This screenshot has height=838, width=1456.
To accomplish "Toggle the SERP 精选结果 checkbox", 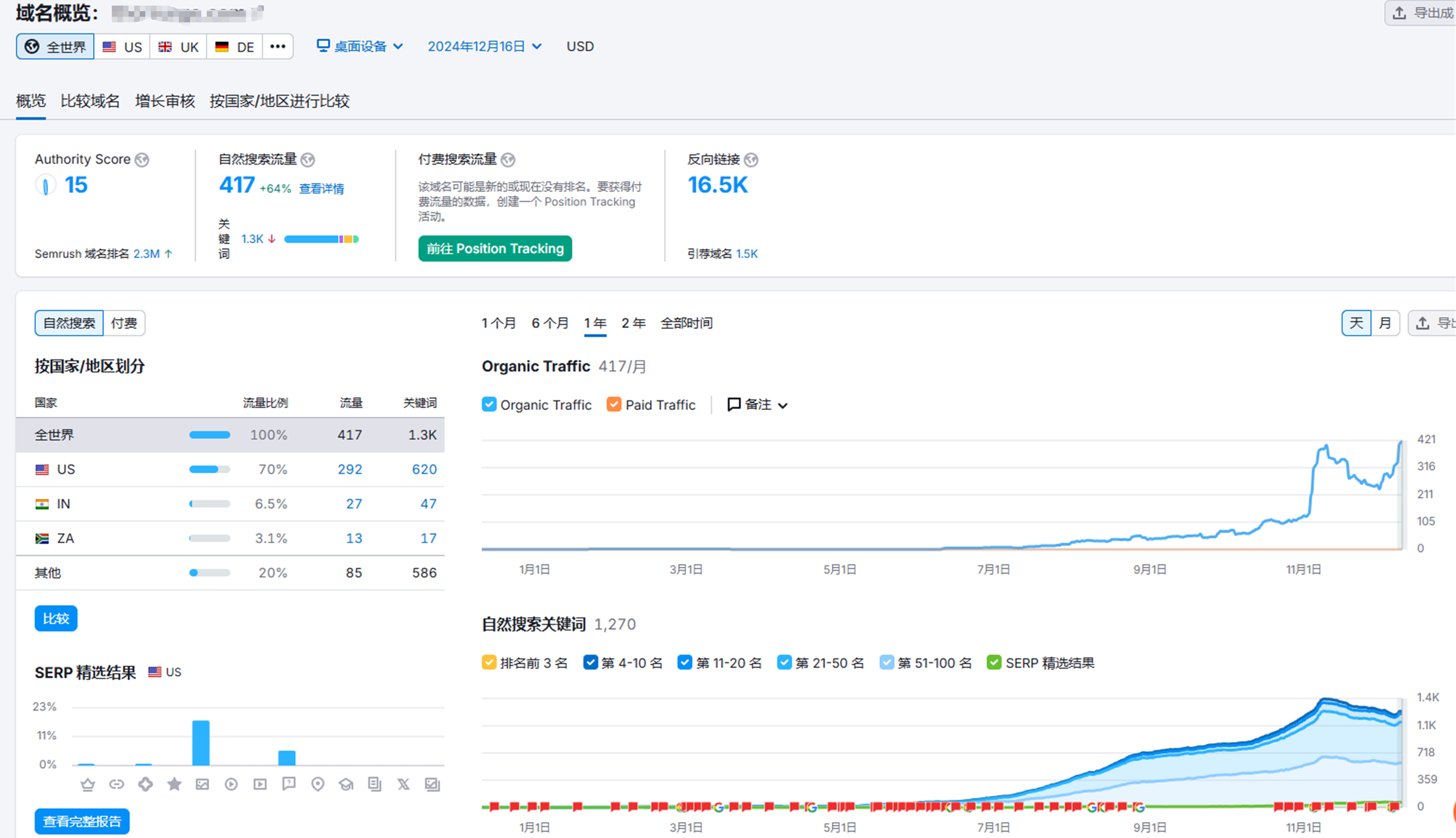I will (994, 662).
